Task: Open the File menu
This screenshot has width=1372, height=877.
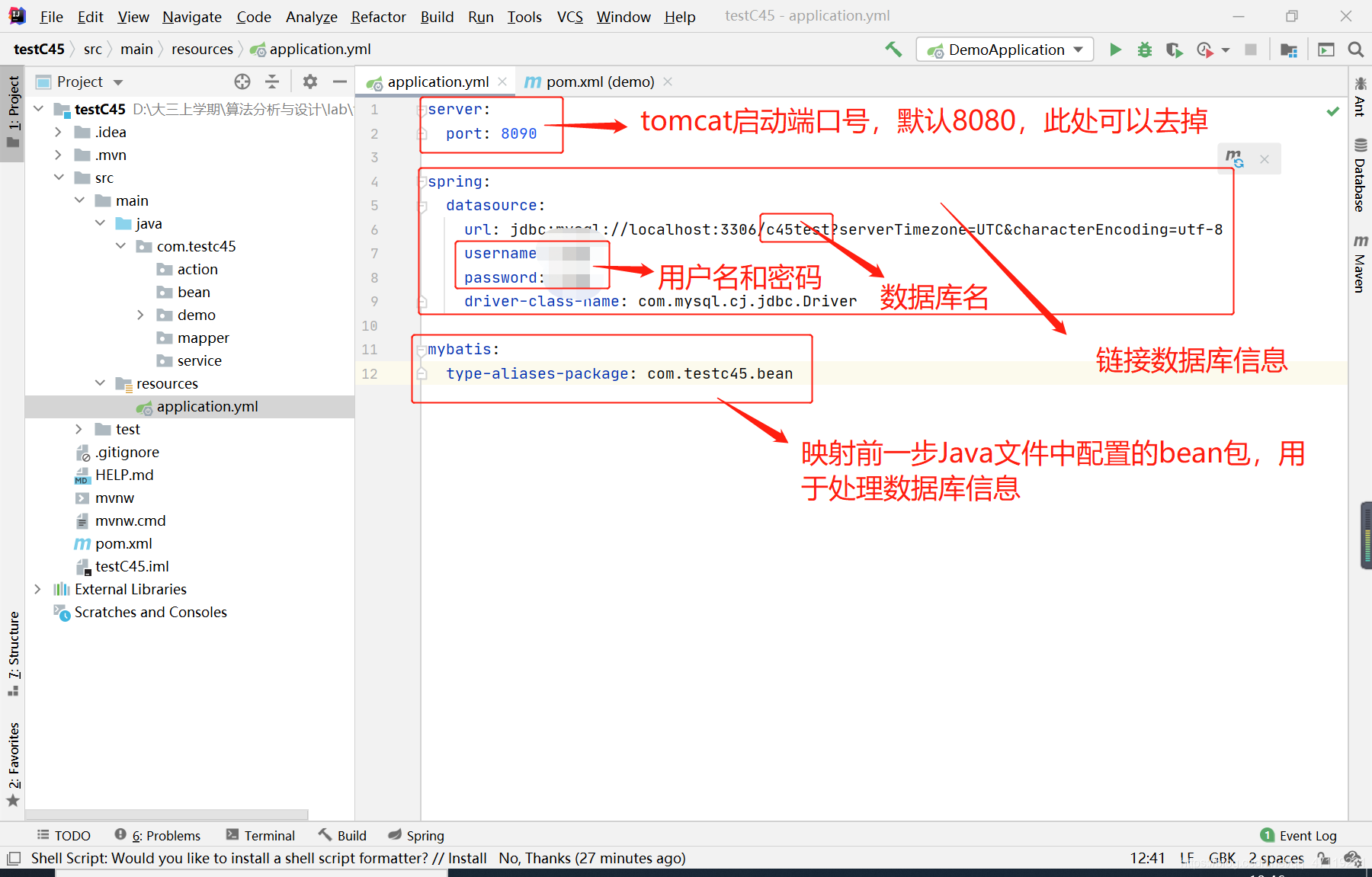Action: [51, 17]
